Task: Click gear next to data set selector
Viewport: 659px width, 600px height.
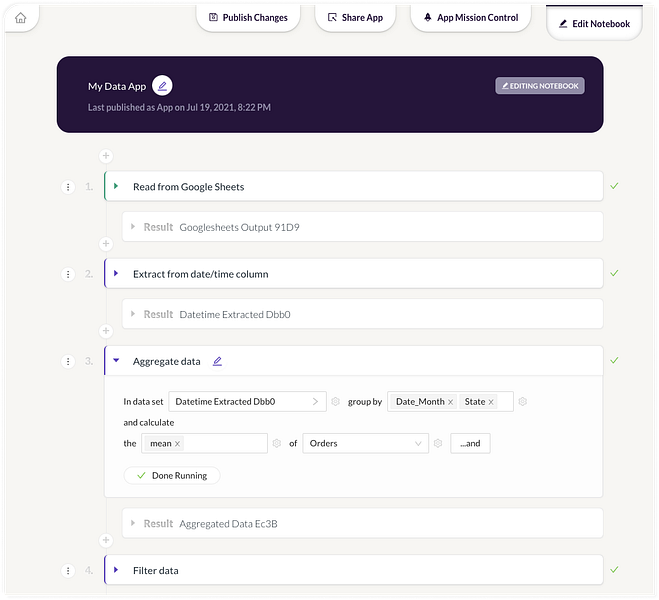Action: [335, 402]
